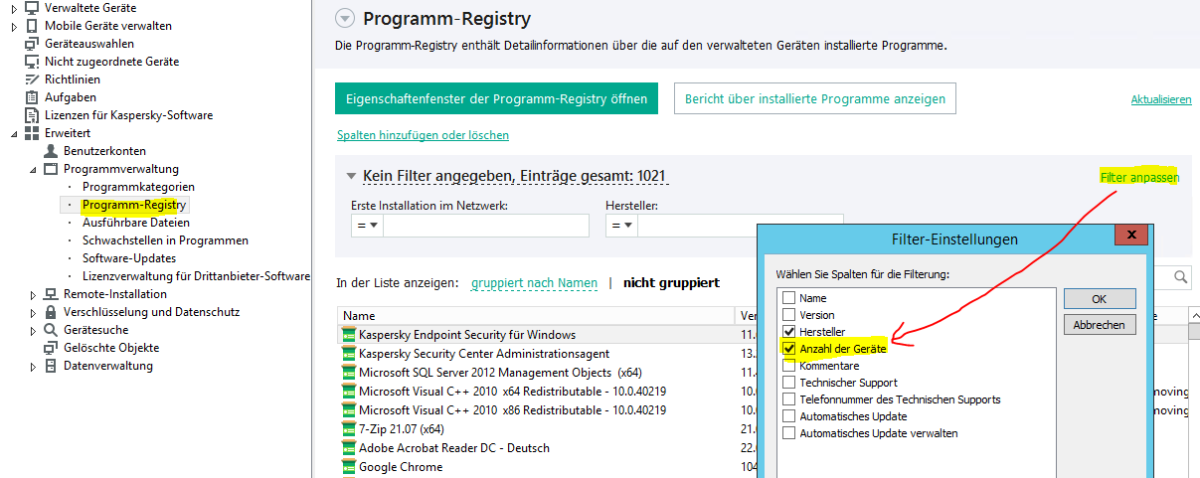Close the Filter-Einstellungen dialog

coord(1131,236)
